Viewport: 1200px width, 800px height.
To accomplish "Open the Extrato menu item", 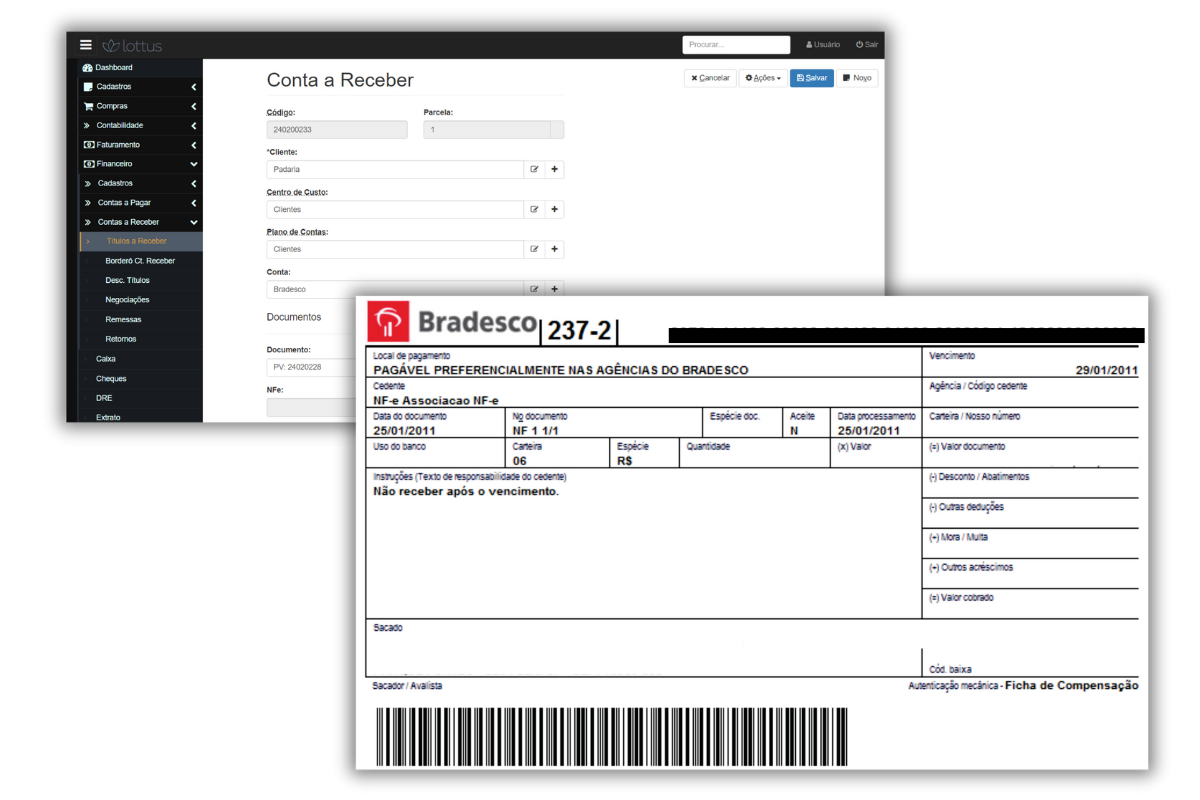I will [x=140, y=416].
